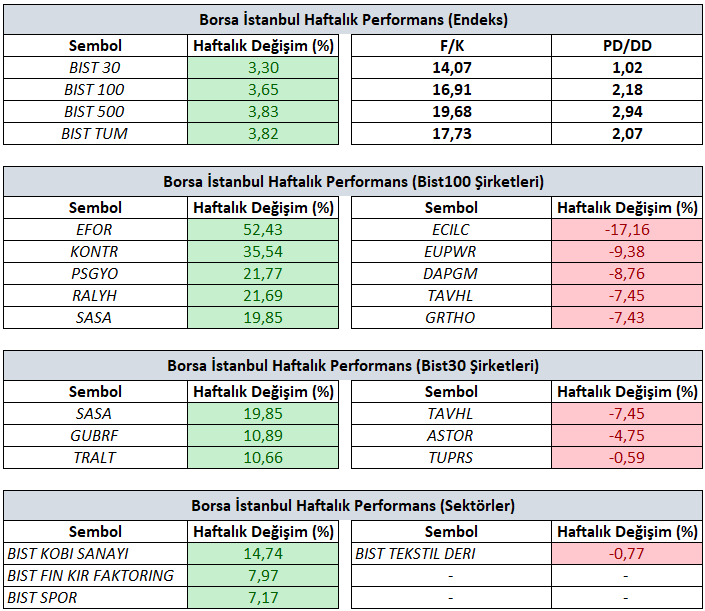
Task: Select the GUBRF symbol cell
Action: [x=95, y=435]
